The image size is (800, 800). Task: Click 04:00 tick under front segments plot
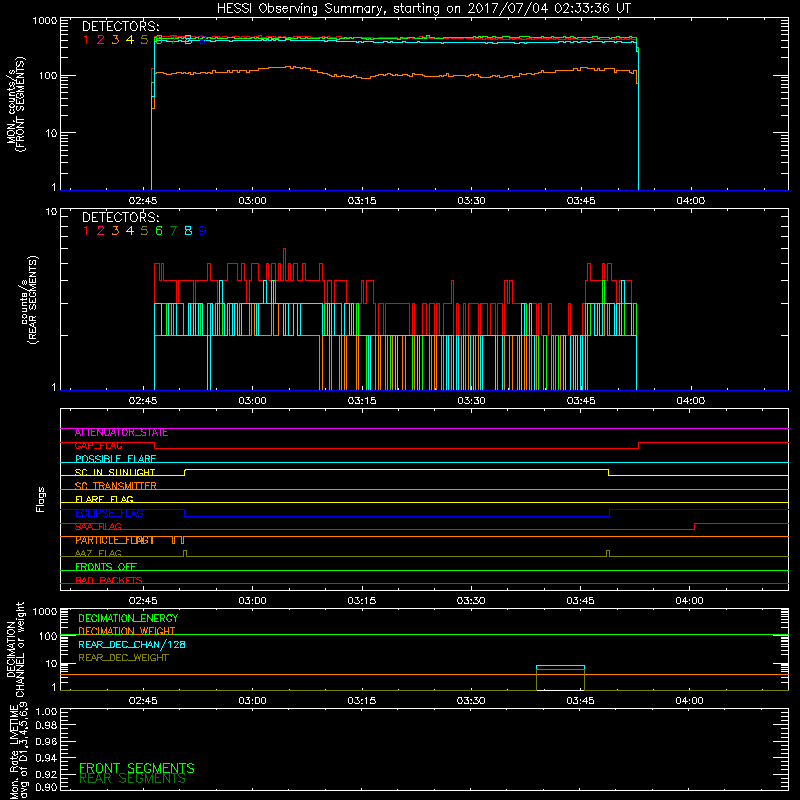[690, 201]
